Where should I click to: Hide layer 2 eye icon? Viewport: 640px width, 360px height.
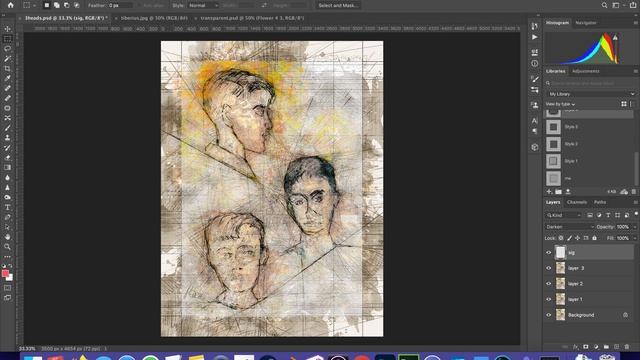pos(549,284)
